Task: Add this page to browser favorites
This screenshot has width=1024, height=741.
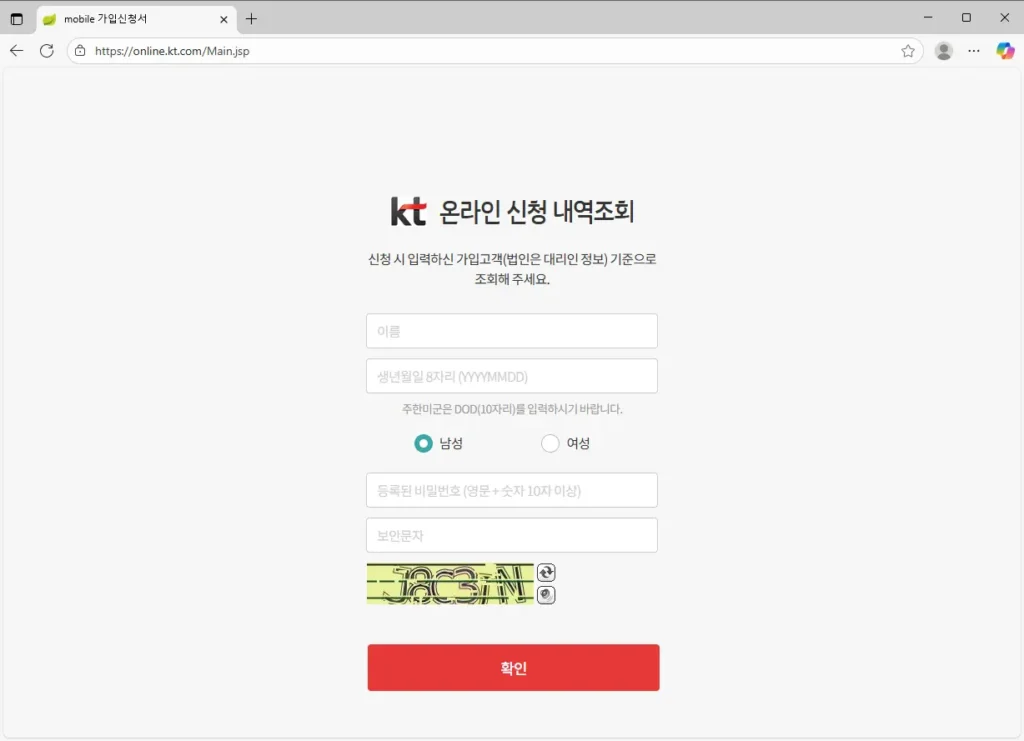Action: [x=908, y=51]
